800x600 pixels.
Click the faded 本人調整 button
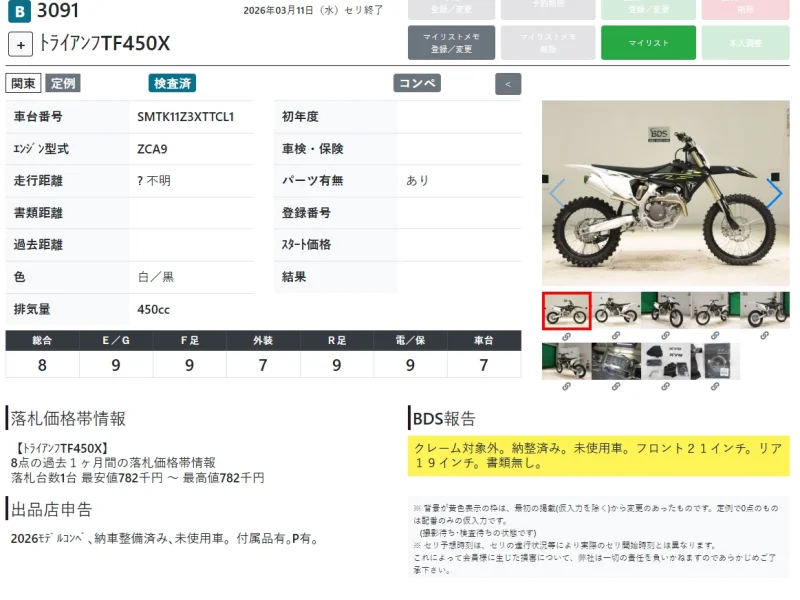point(745,43)
